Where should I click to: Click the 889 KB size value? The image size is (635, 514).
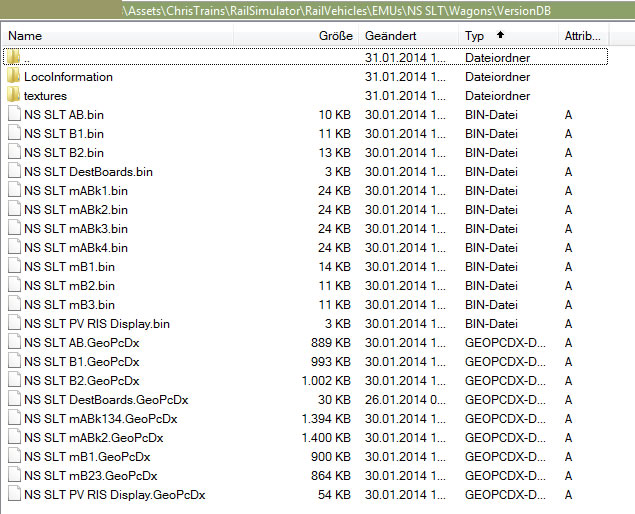point(331,343)
